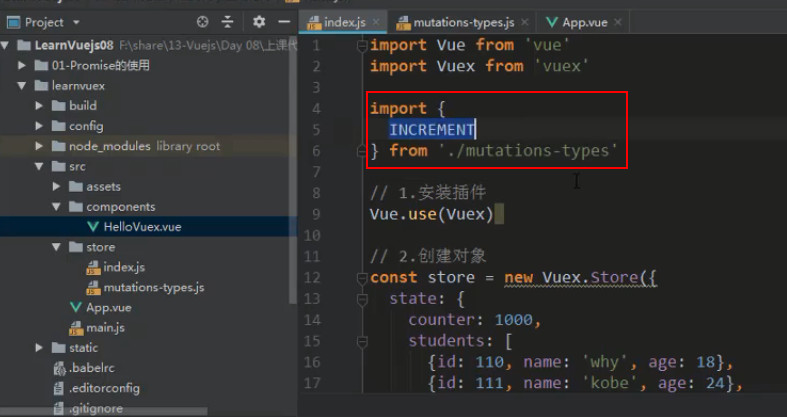Close the mutations-types.js tab

click(524, 22)
